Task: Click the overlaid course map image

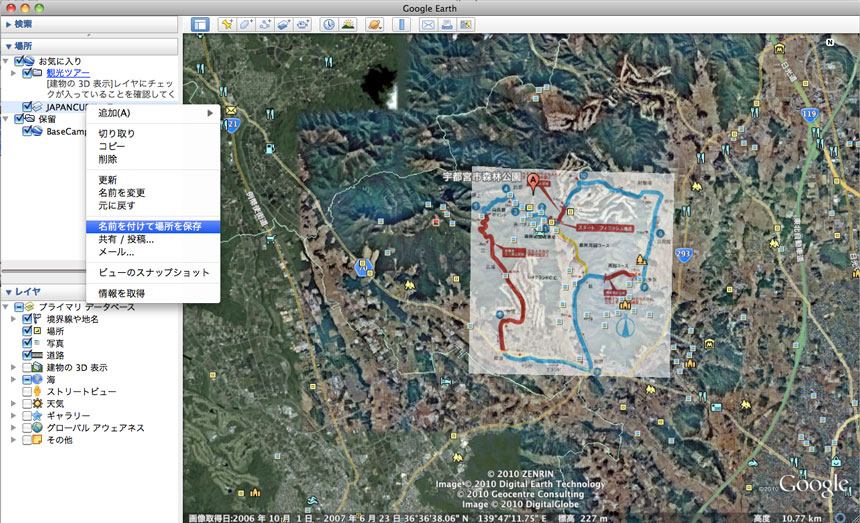Action: [x=572, y=271]
